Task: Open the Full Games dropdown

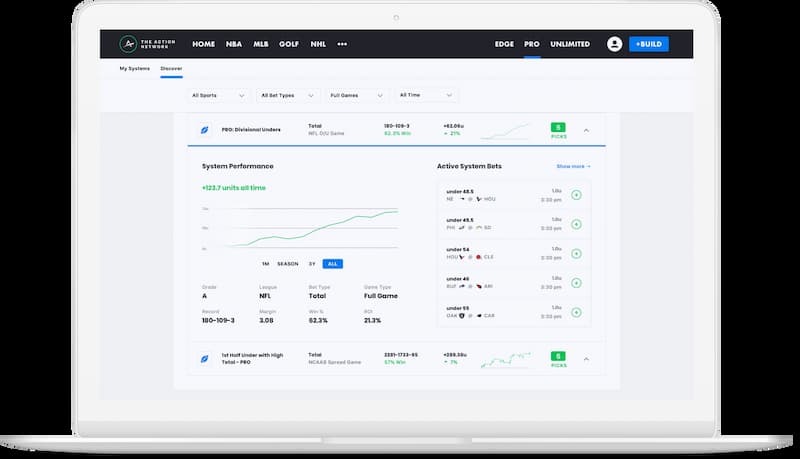Action: [x=356, y=95]
